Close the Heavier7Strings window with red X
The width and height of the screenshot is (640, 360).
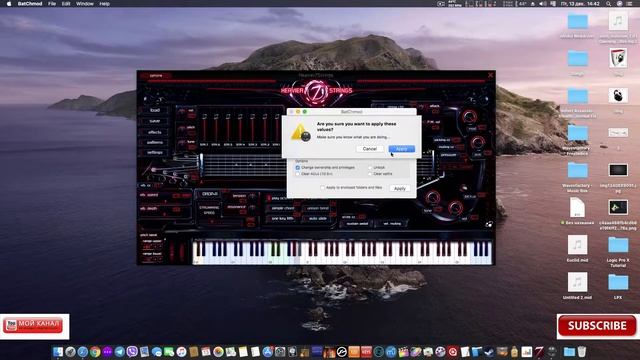click(490, 75)
